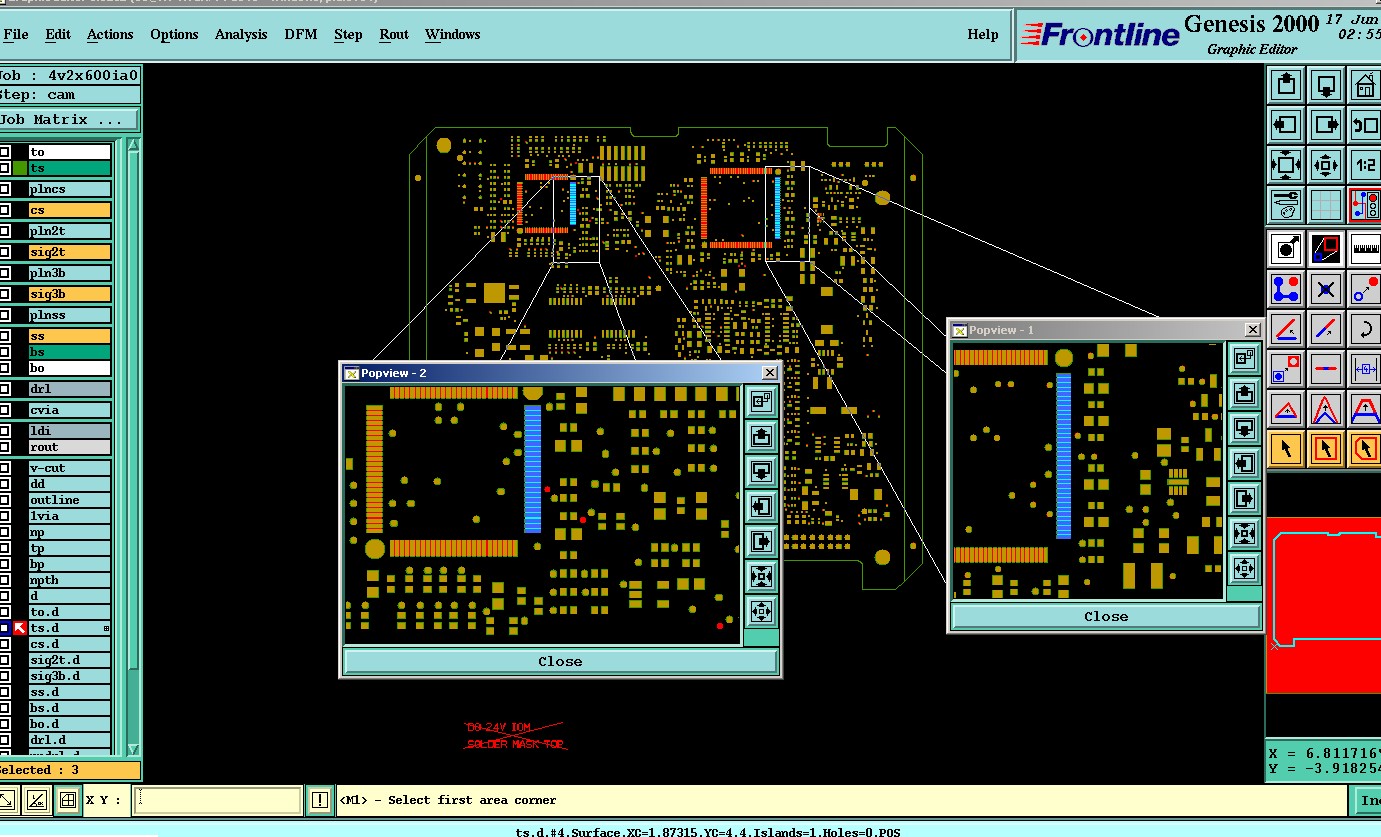This screenshot has width=1381, height=837.
Task: Click the X Y coordinate input field
Action: click(218, 800)
